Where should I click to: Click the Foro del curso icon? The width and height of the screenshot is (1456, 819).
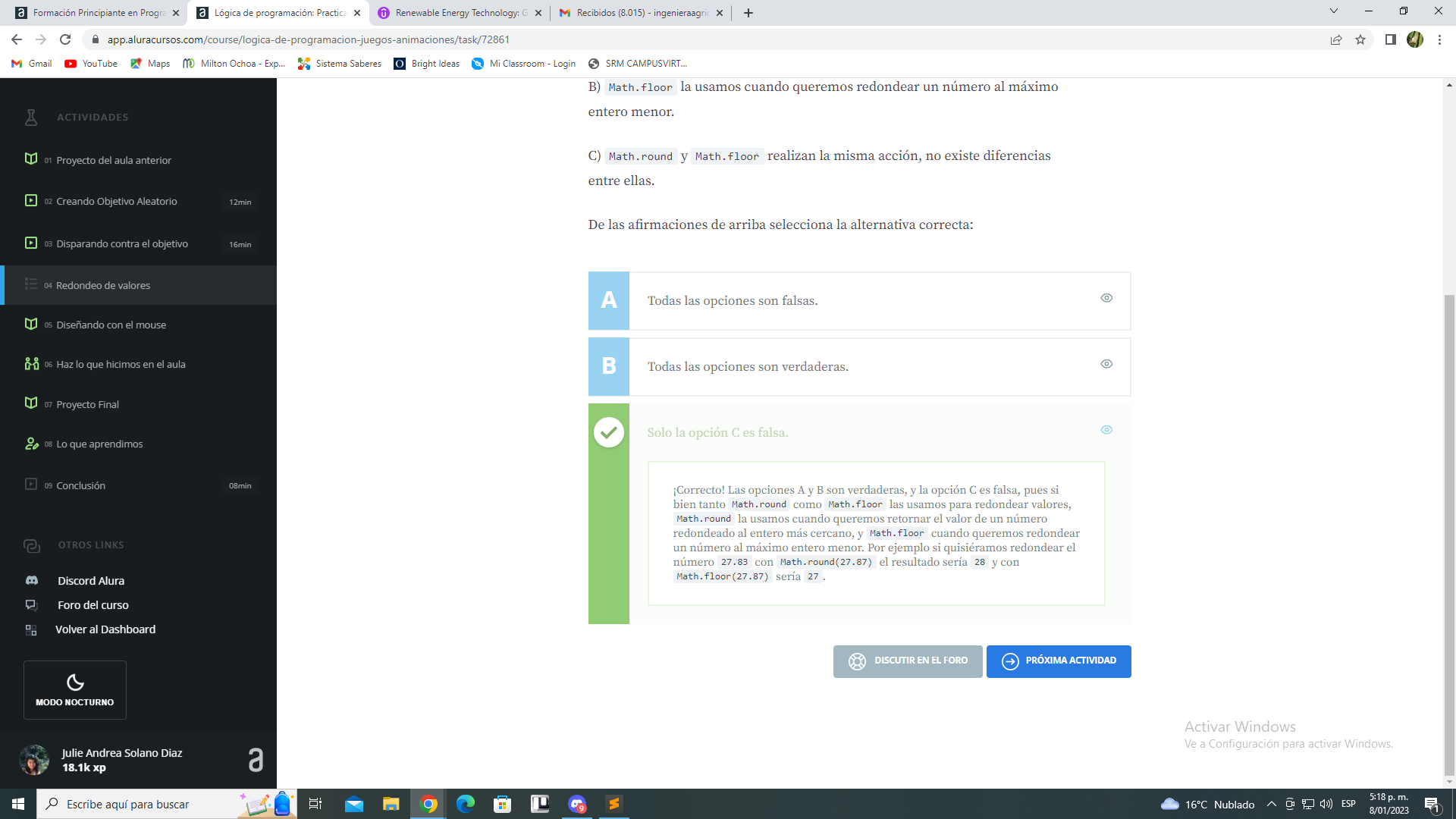[x=31, y=604]
